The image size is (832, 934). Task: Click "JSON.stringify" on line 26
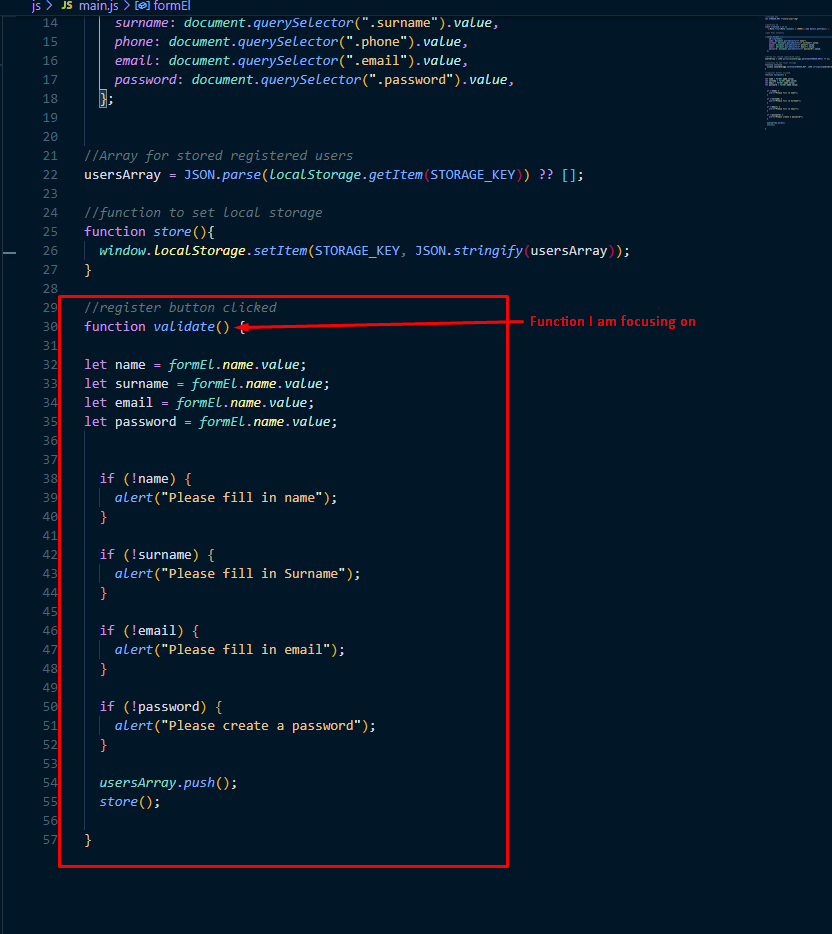tap(469, 251)
